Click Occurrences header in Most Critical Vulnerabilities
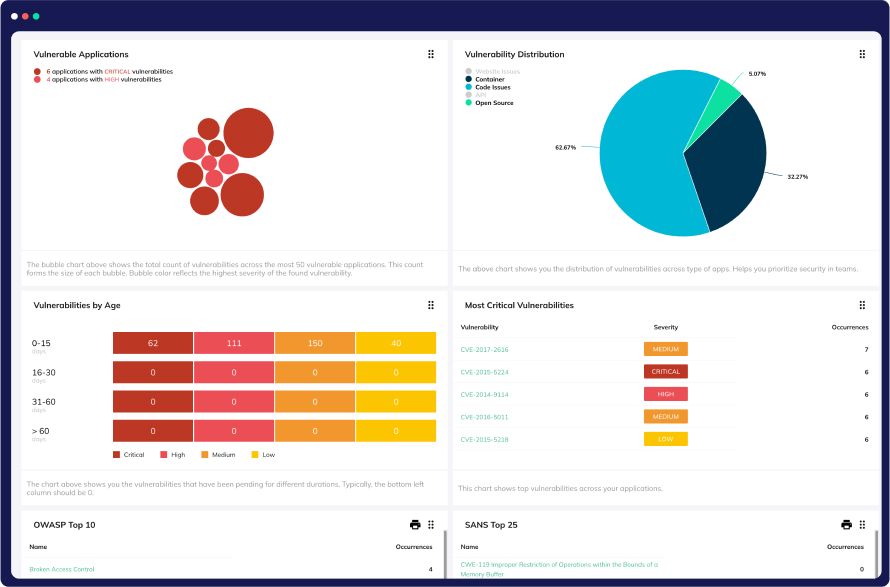 coord(849,327)
